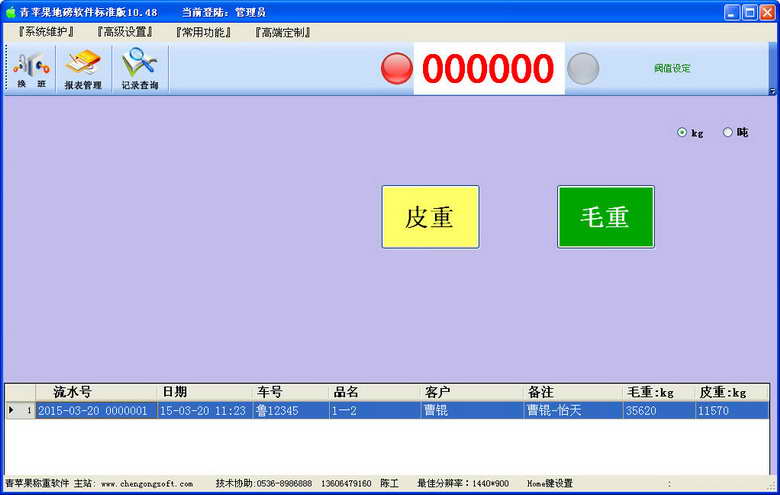This screenshot has width=780, height=495.
Task: Open the 系统维护 menu
Action: tap(46, 32)
